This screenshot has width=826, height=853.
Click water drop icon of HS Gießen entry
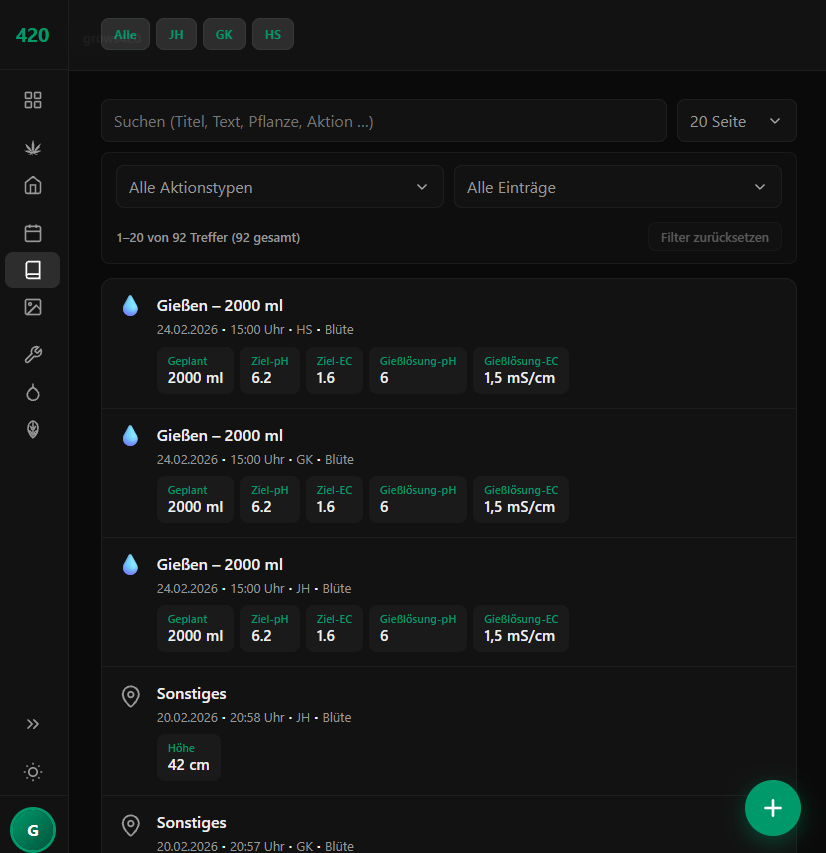coord(131,306)
